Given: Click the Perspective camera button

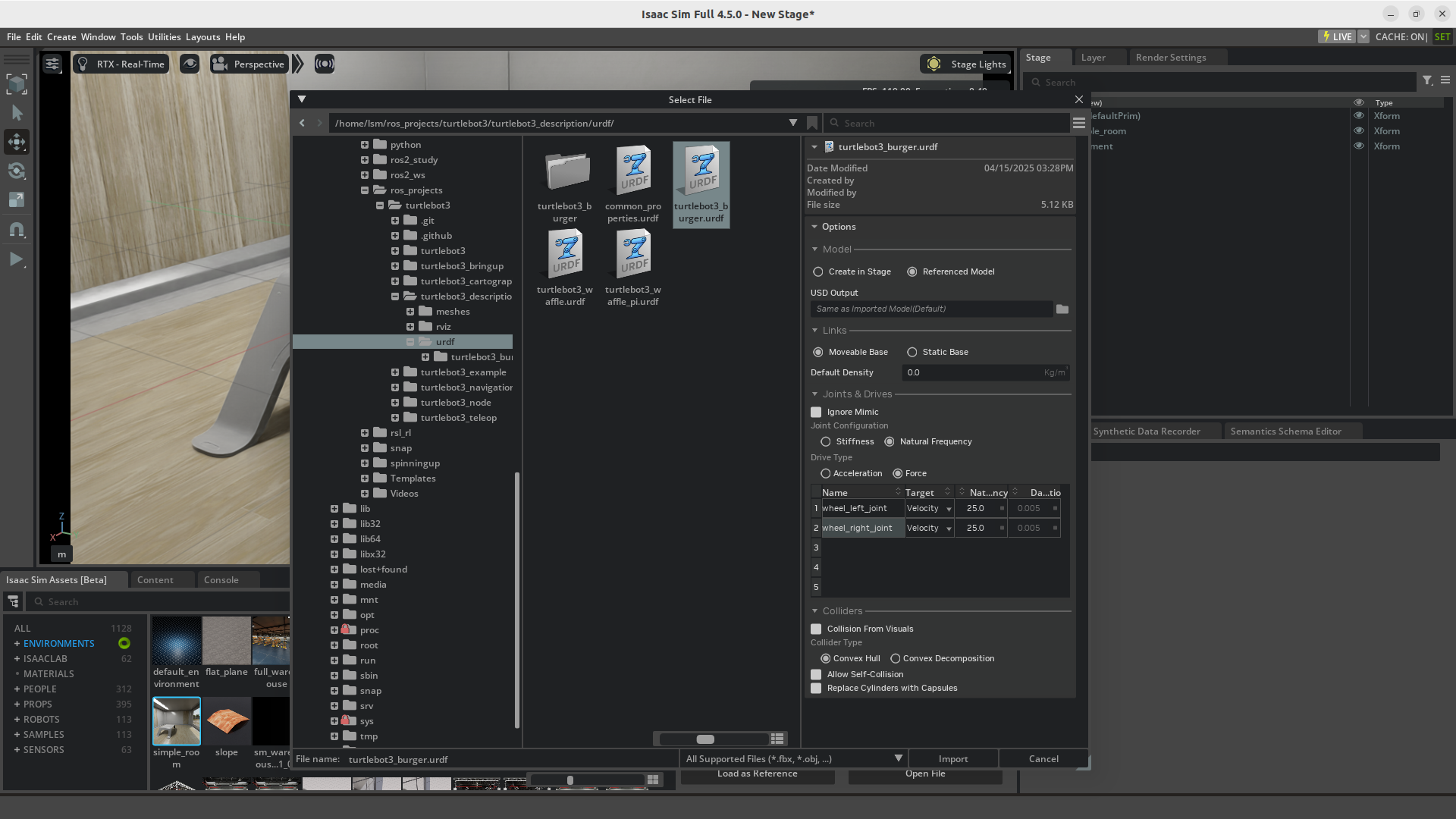Looking at the screenshot, I should point(249,64).
